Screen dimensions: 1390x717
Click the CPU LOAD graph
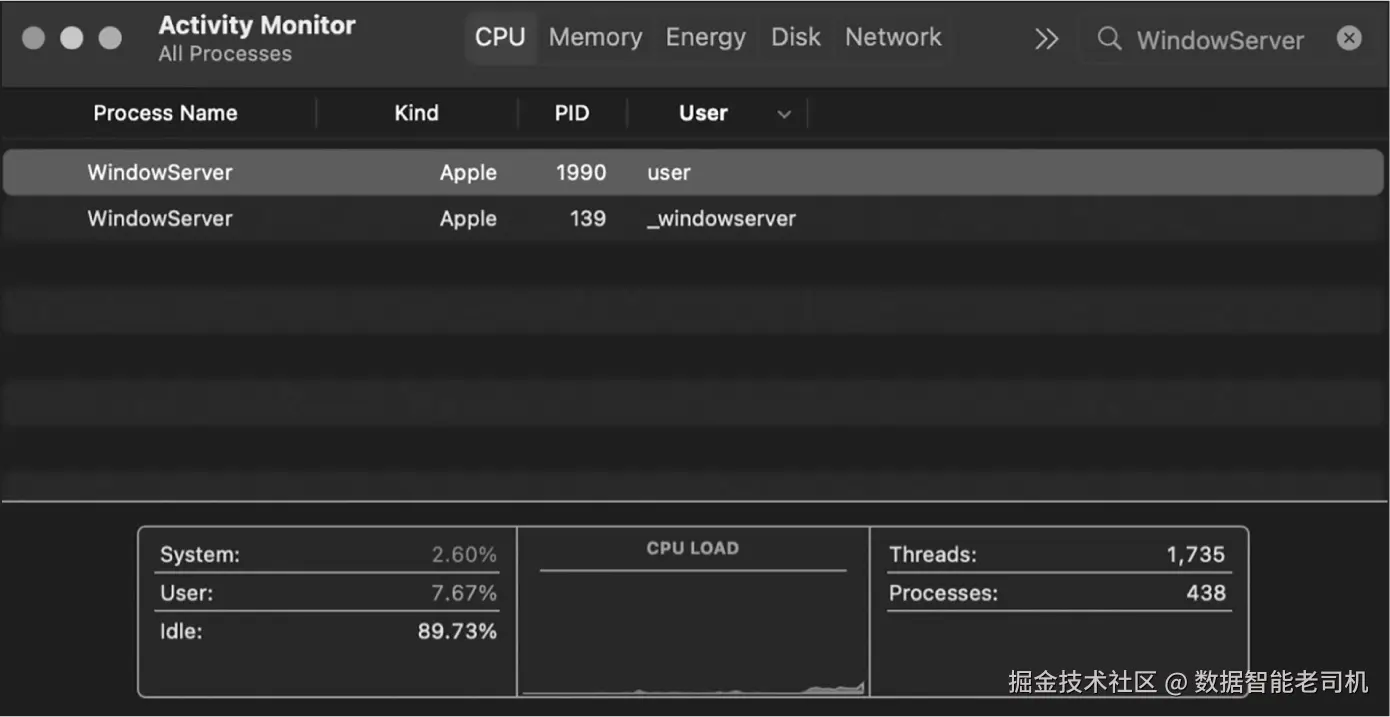(x=693, y=630)
